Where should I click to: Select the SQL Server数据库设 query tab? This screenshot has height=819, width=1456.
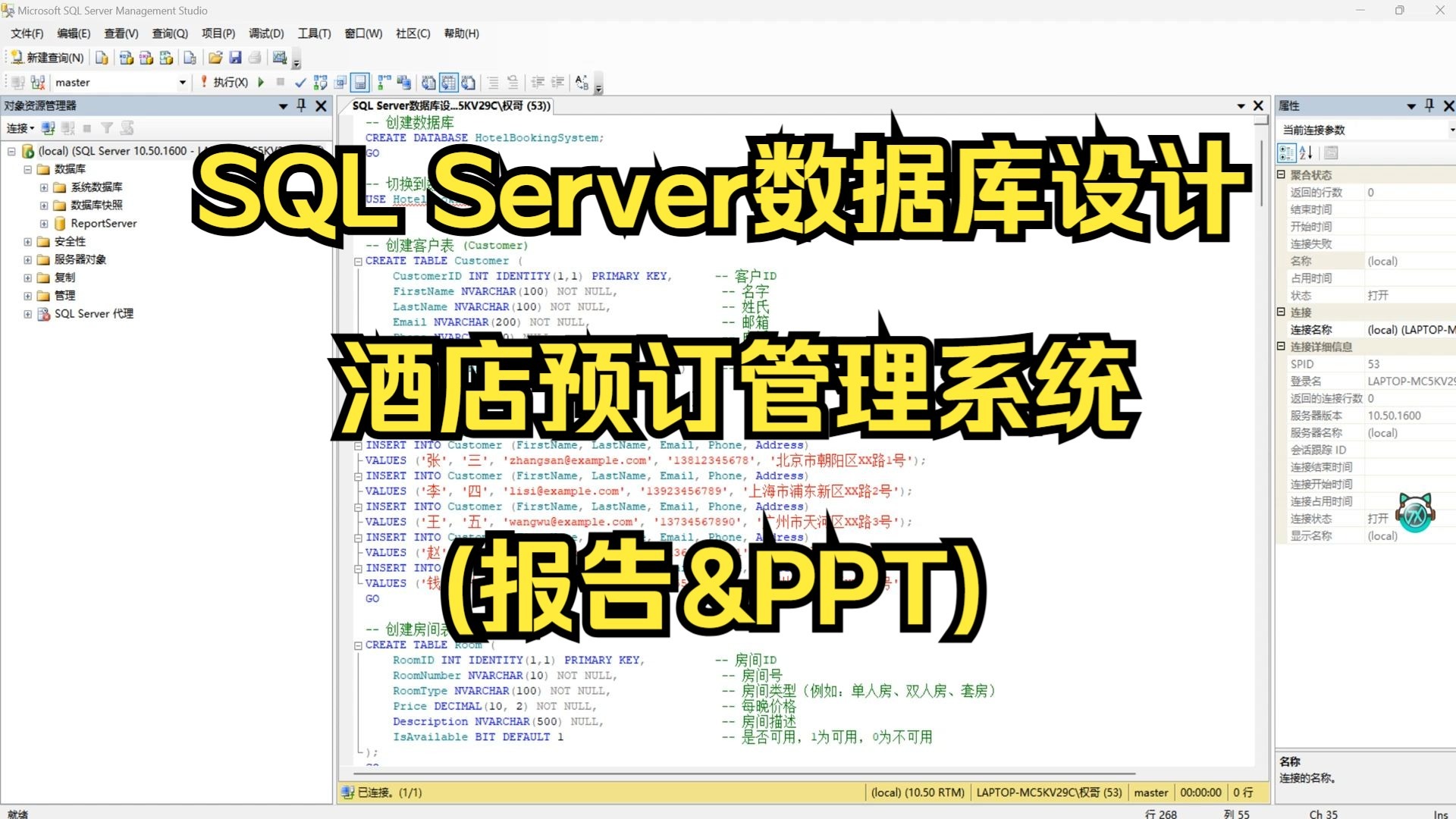[x=451, y=106]
